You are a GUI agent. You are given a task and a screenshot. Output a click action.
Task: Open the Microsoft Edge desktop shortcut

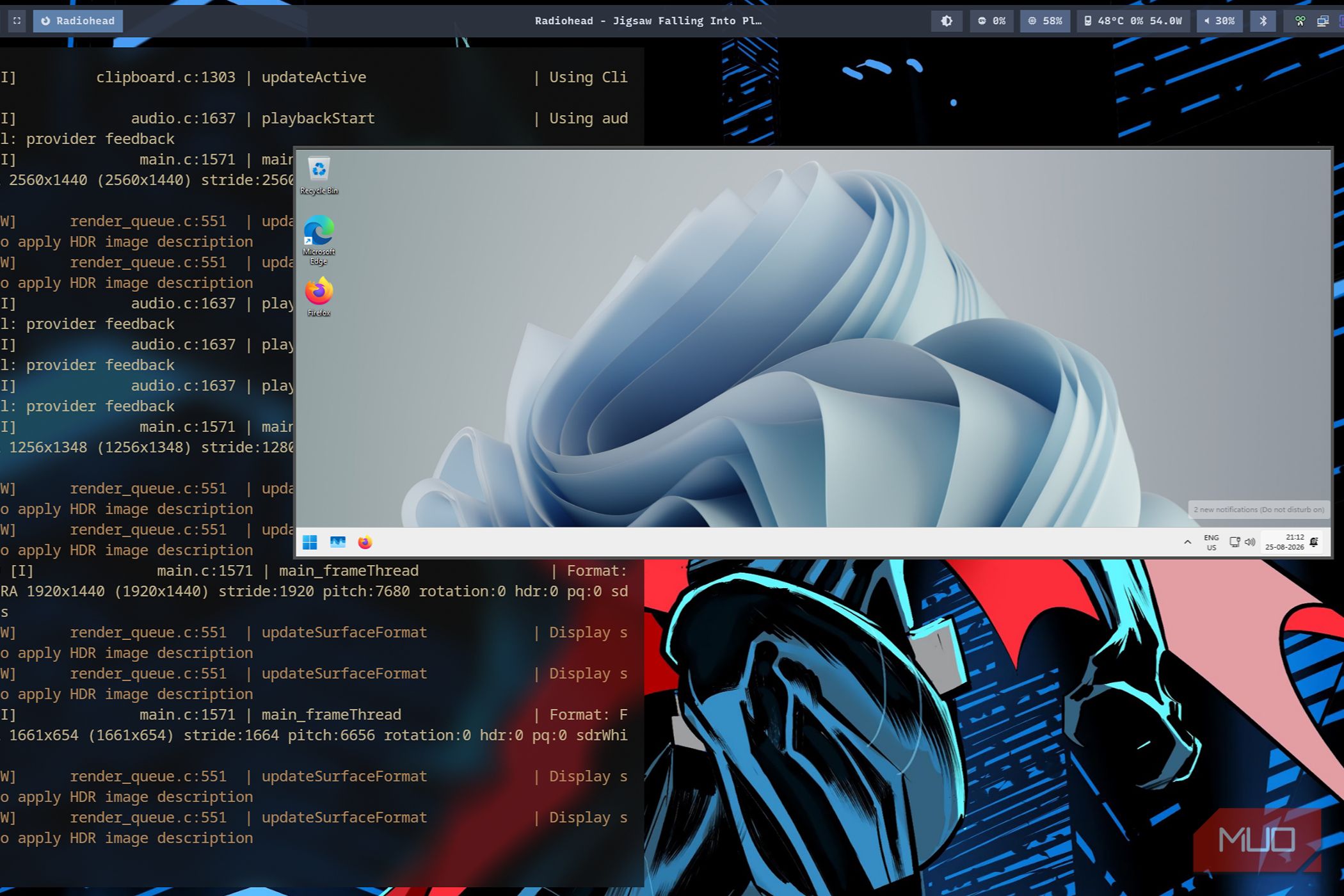coord(319,240)
